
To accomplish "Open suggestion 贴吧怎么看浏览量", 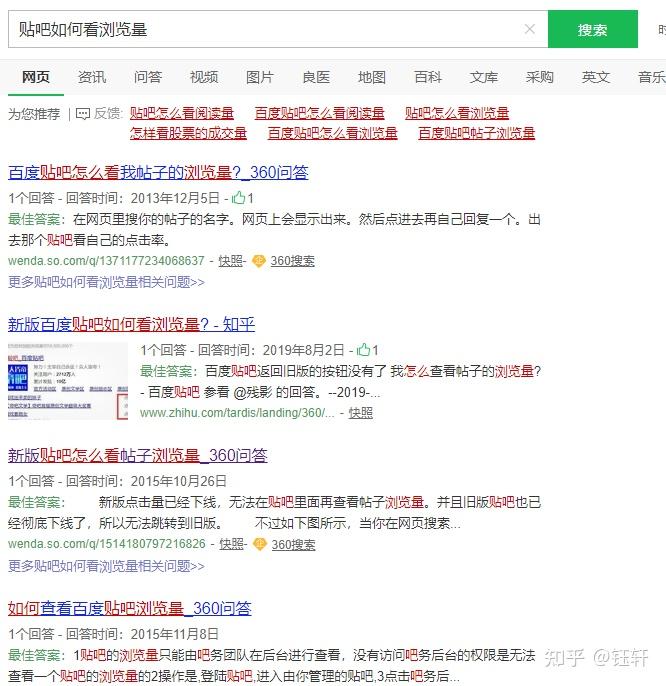I will pos(457,113).
